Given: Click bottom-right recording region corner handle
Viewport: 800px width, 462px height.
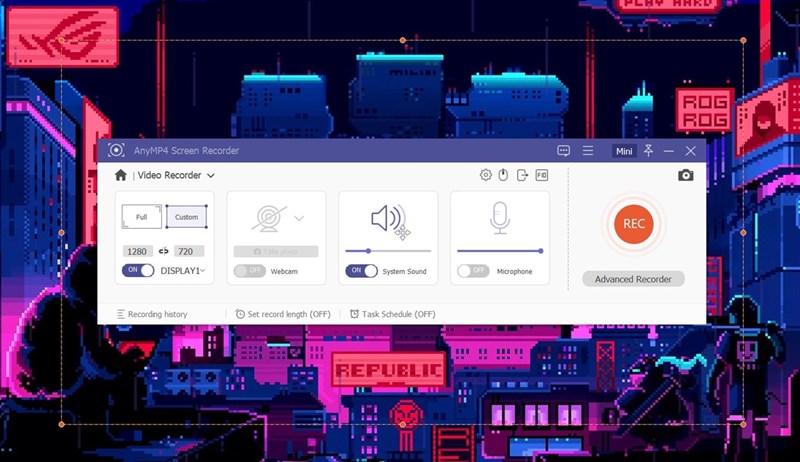Looking at the screenshot, I should point(743,424).
